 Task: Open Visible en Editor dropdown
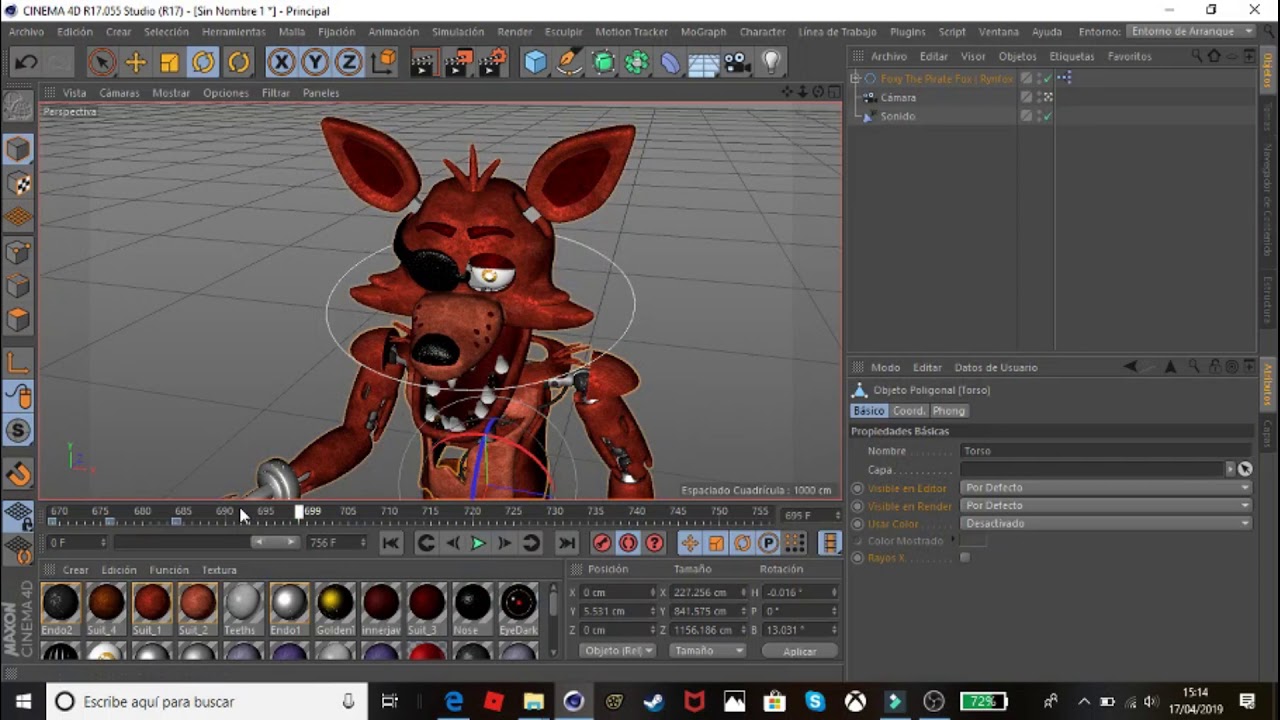pos(1106,488)
